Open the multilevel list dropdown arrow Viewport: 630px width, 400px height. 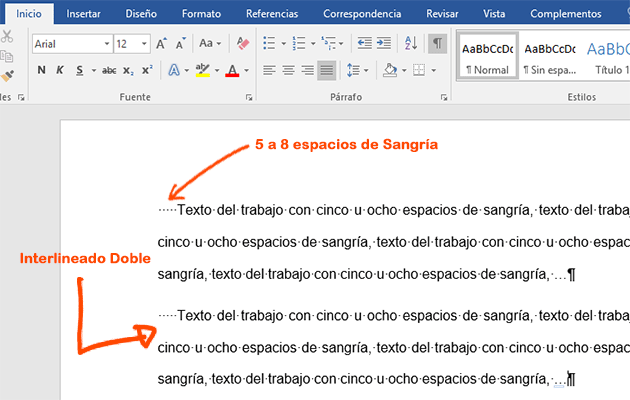(341, 43)
